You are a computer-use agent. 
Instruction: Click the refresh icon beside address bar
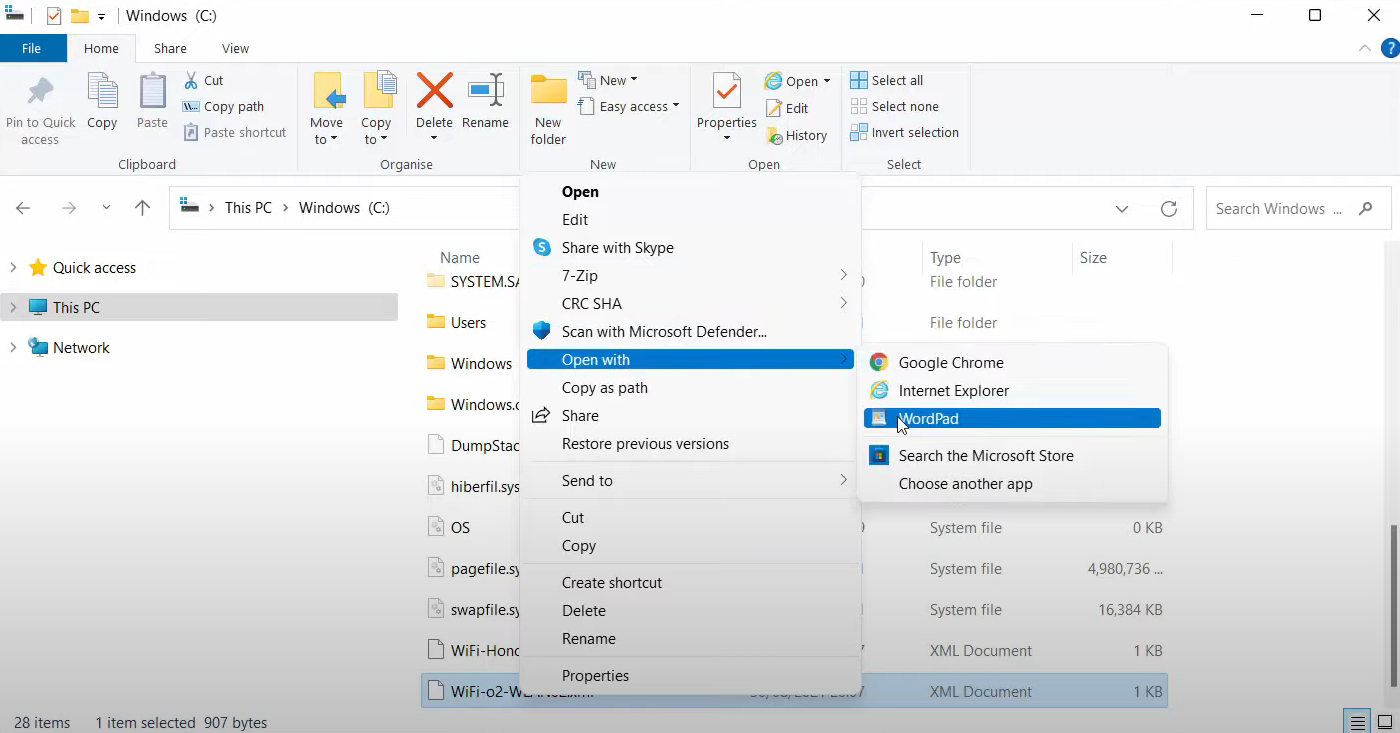1168,208
